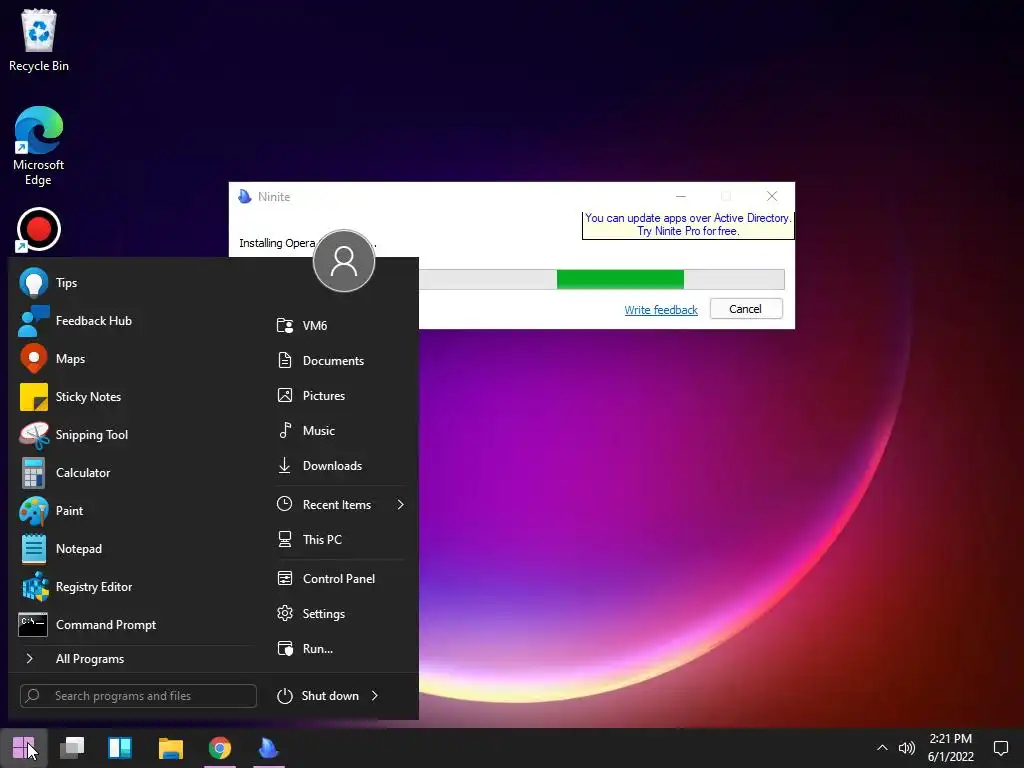1024x768 pixels.
Task: Click the Ninite Pro promotion banner
Action: 688,225
